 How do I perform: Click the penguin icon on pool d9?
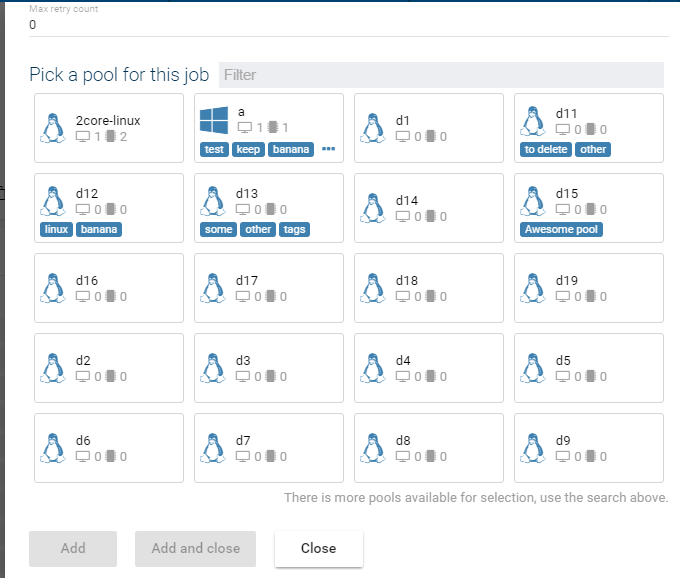[532, 447]
